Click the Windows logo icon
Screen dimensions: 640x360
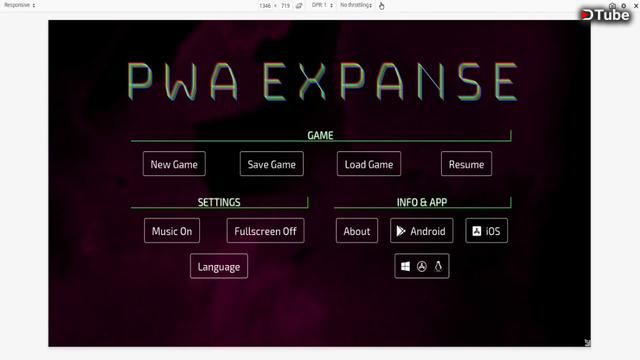[x=405, y=267]
